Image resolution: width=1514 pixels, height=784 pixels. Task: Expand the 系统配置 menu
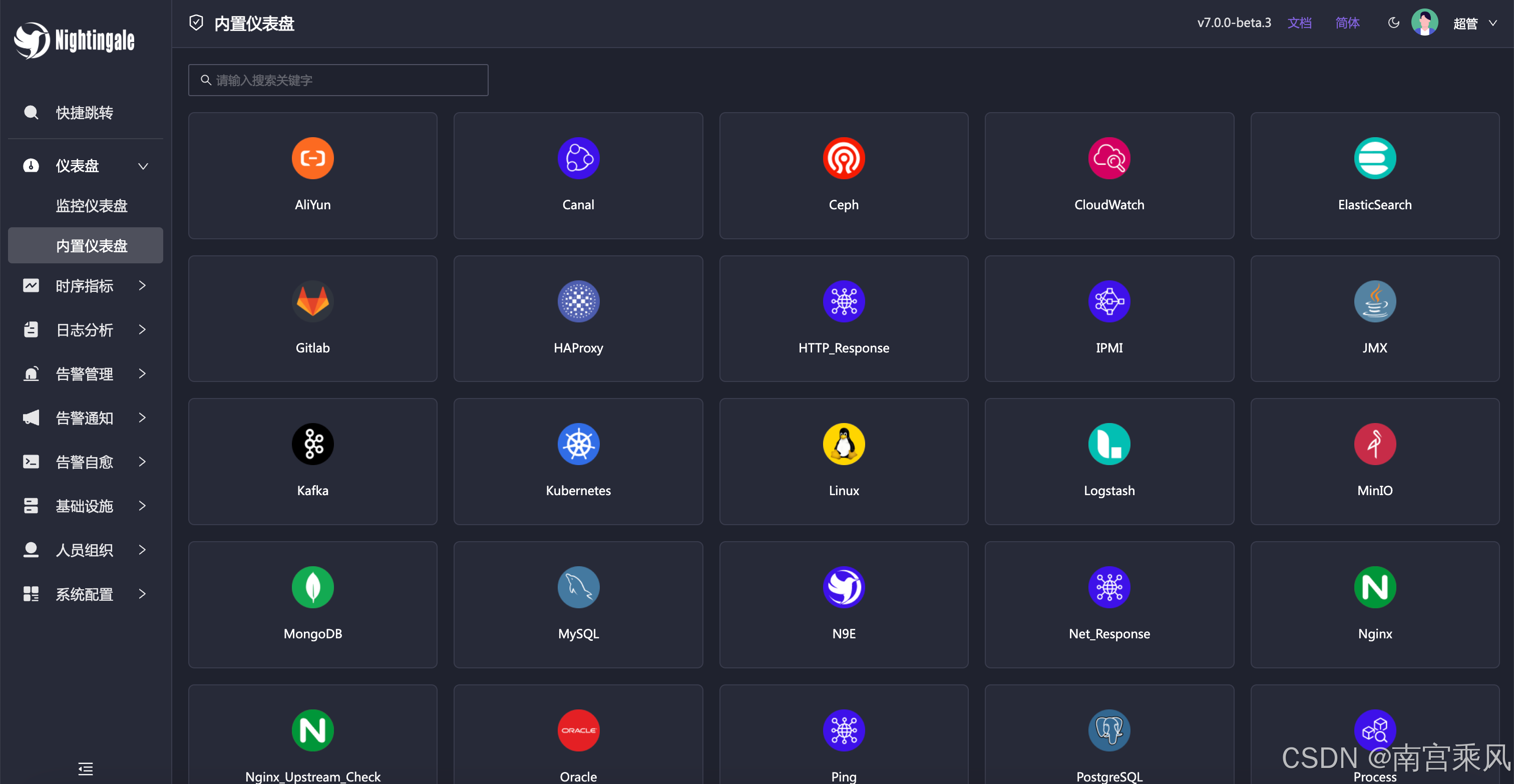click(x=85, y=594)
